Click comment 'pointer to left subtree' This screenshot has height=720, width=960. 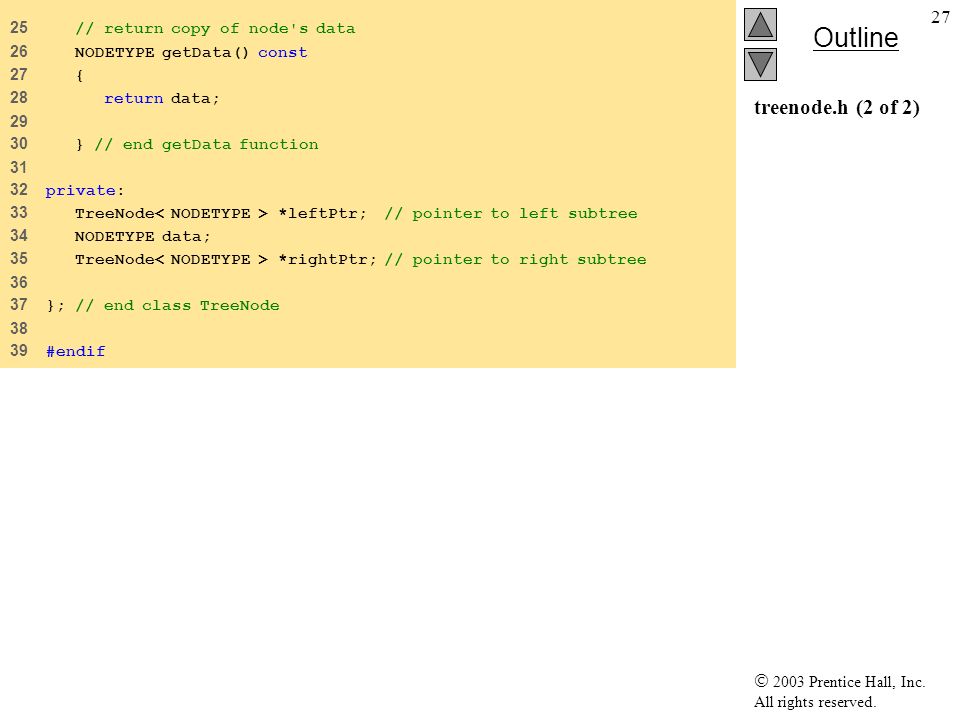tap(511, 213)
